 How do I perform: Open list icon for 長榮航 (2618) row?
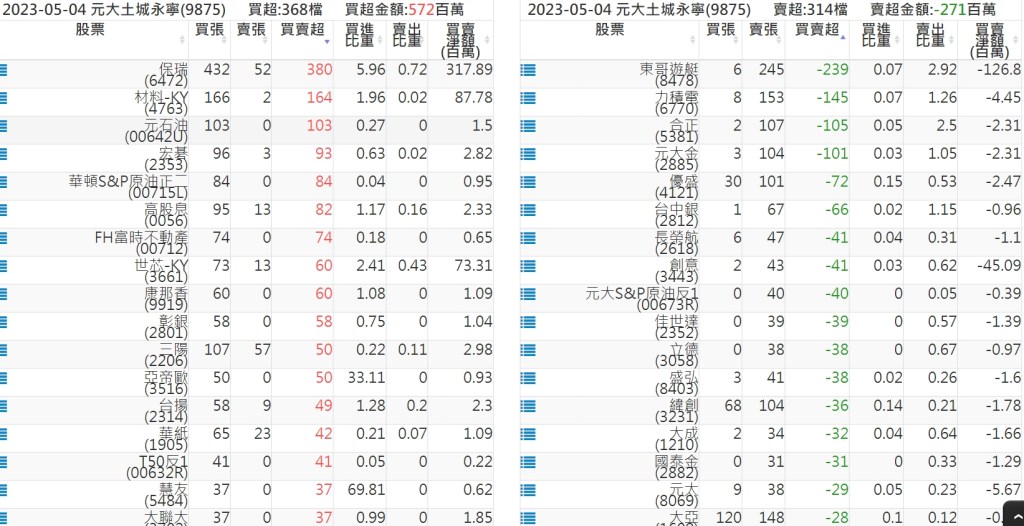[528, 238]
